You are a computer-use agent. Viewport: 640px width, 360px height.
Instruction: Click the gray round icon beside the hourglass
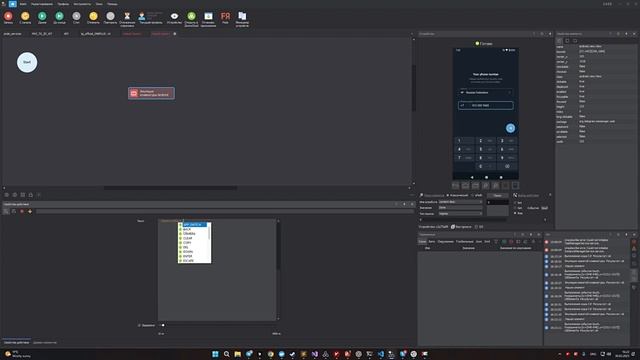pyautogui.click(x=110, y=16)
